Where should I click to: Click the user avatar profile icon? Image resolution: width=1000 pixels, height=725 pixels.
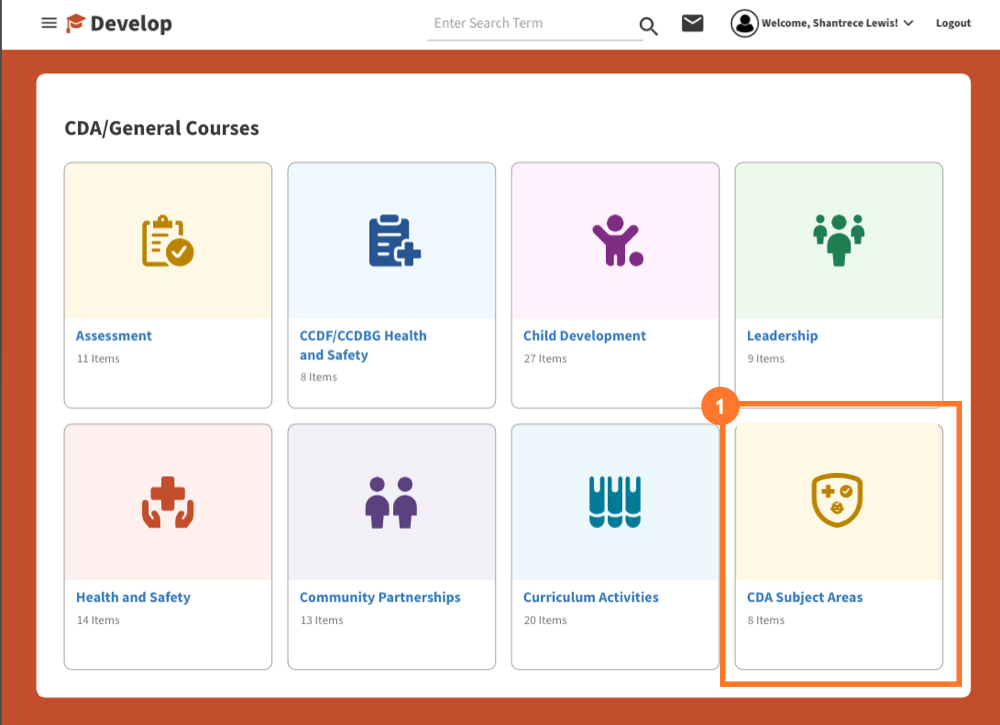click(744, 23)
